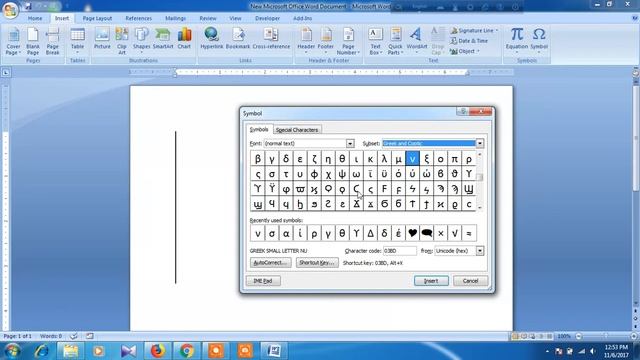
Task: Open the Developer tab
Action: [x=267, y=18]
